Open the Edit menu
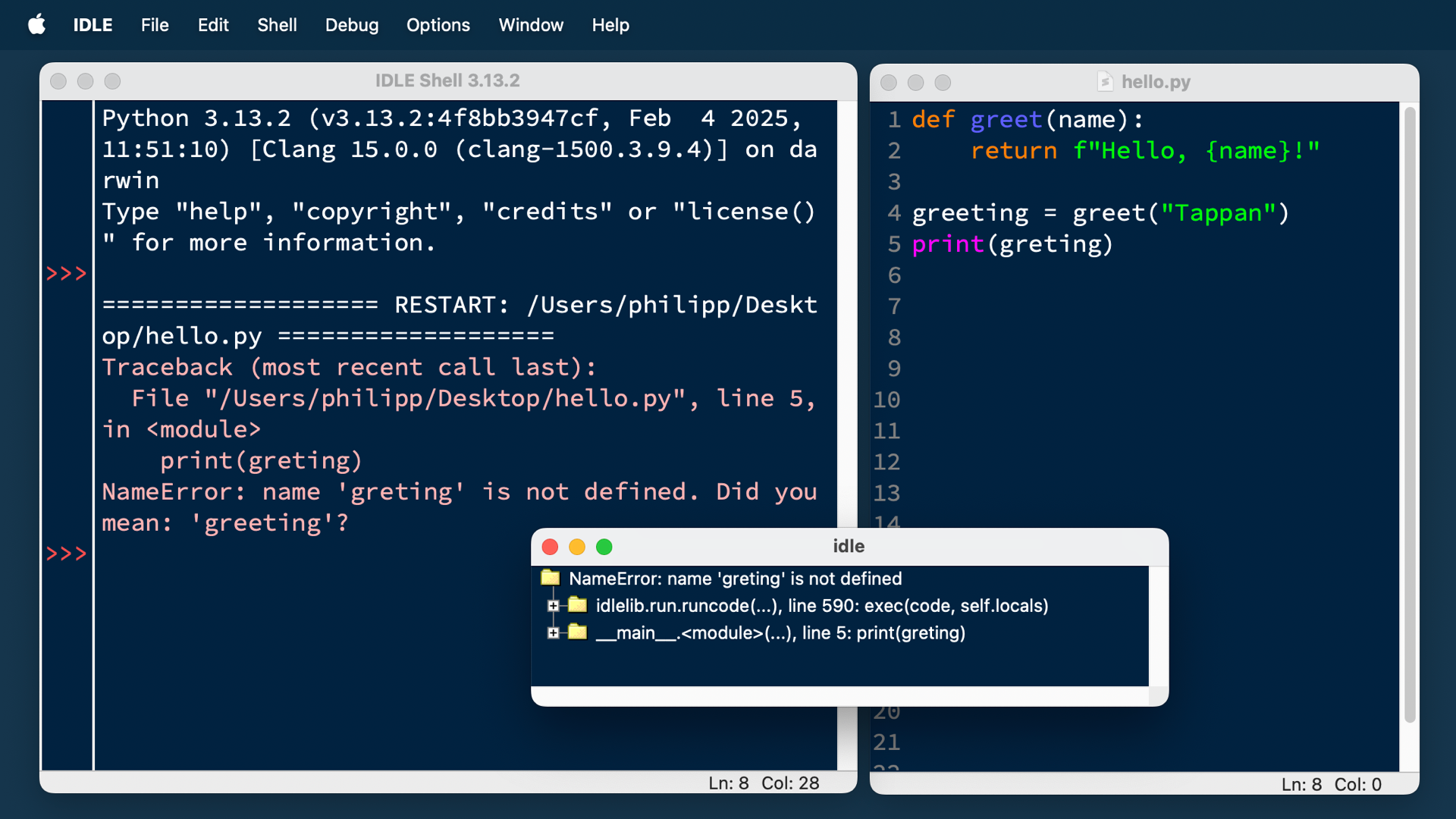 tap(213, 24)
